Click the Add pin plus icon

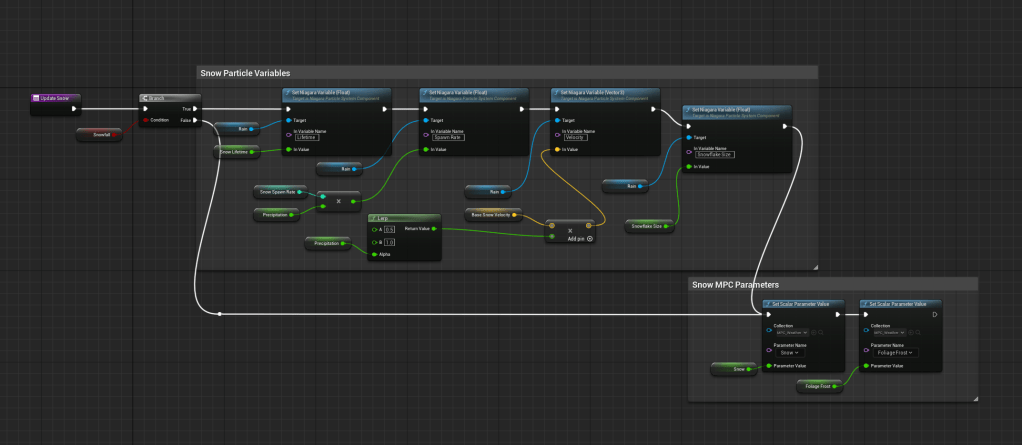coord(590,238)
